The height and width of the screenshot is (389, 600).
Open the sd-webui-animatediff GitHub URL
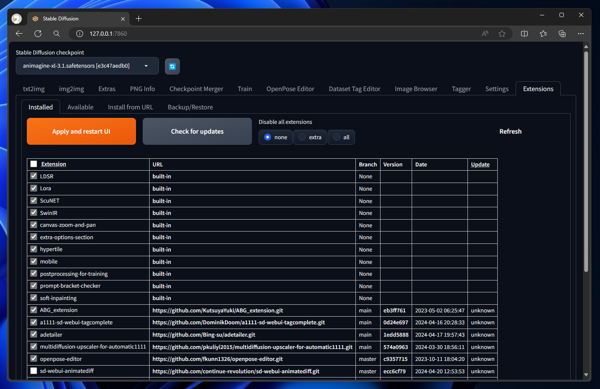tap(236, 371)
